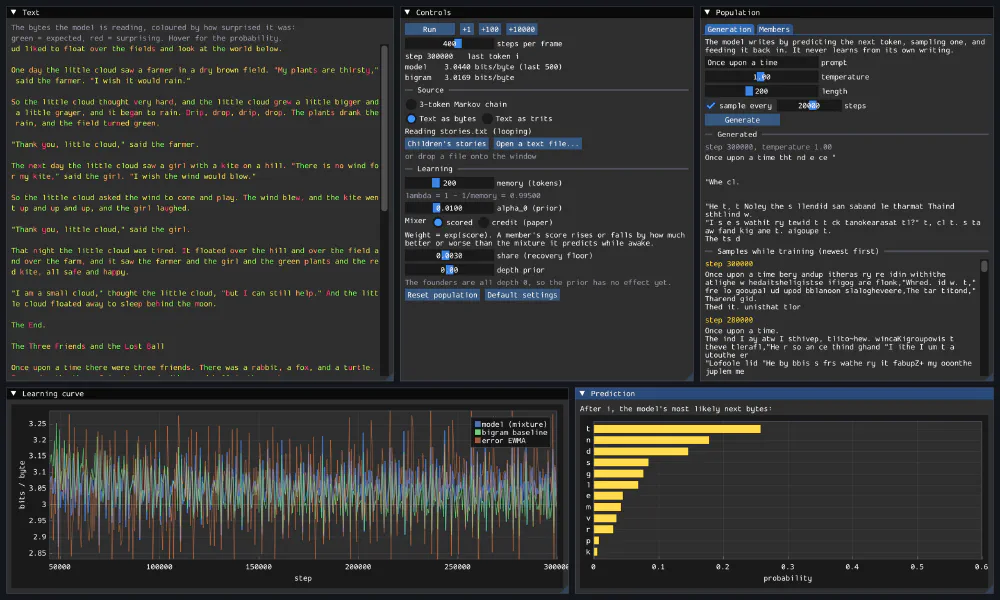This screenshot has width=1000, height=600.
Task: Collapse the Controls window triangle
Action: 407,12
